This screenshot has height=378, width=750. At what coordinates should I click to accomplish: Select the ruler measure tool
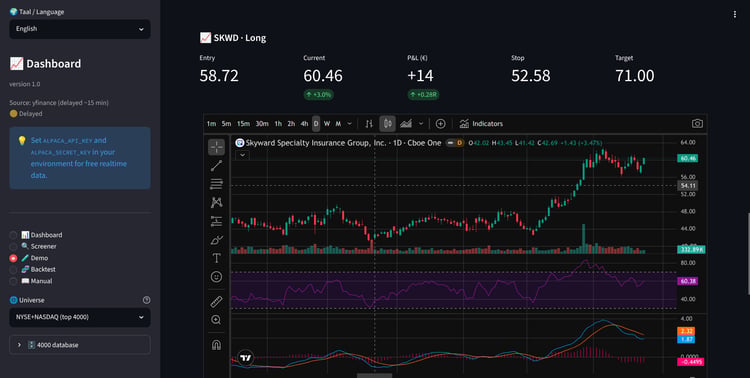[216, 301]
